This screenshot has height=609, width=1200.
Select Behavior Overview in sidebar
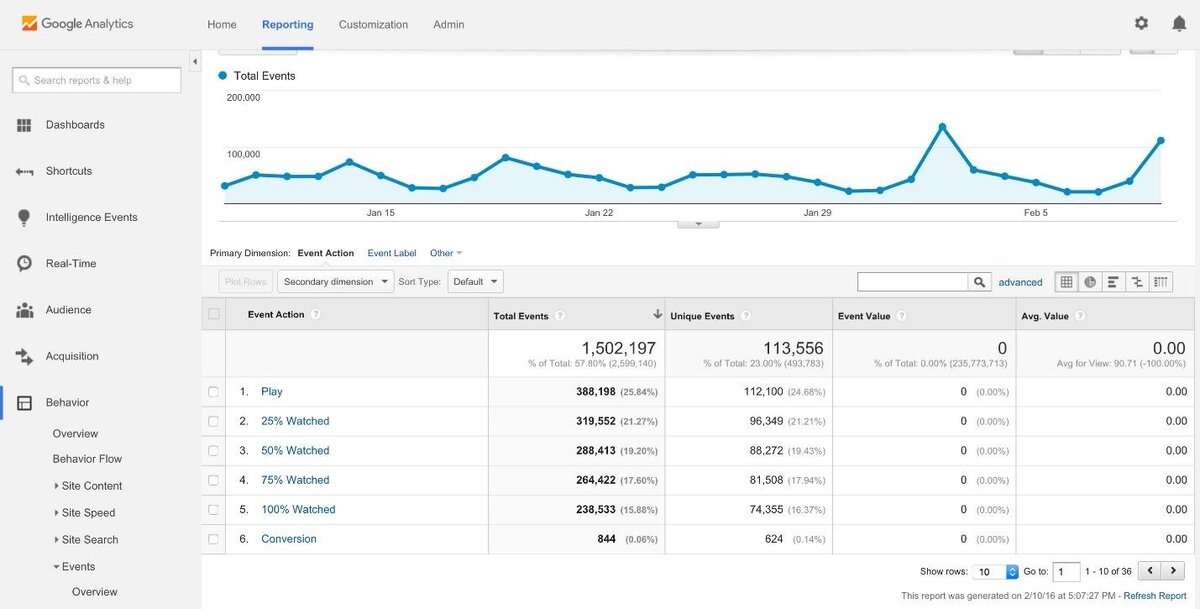[x=75, y=434]
